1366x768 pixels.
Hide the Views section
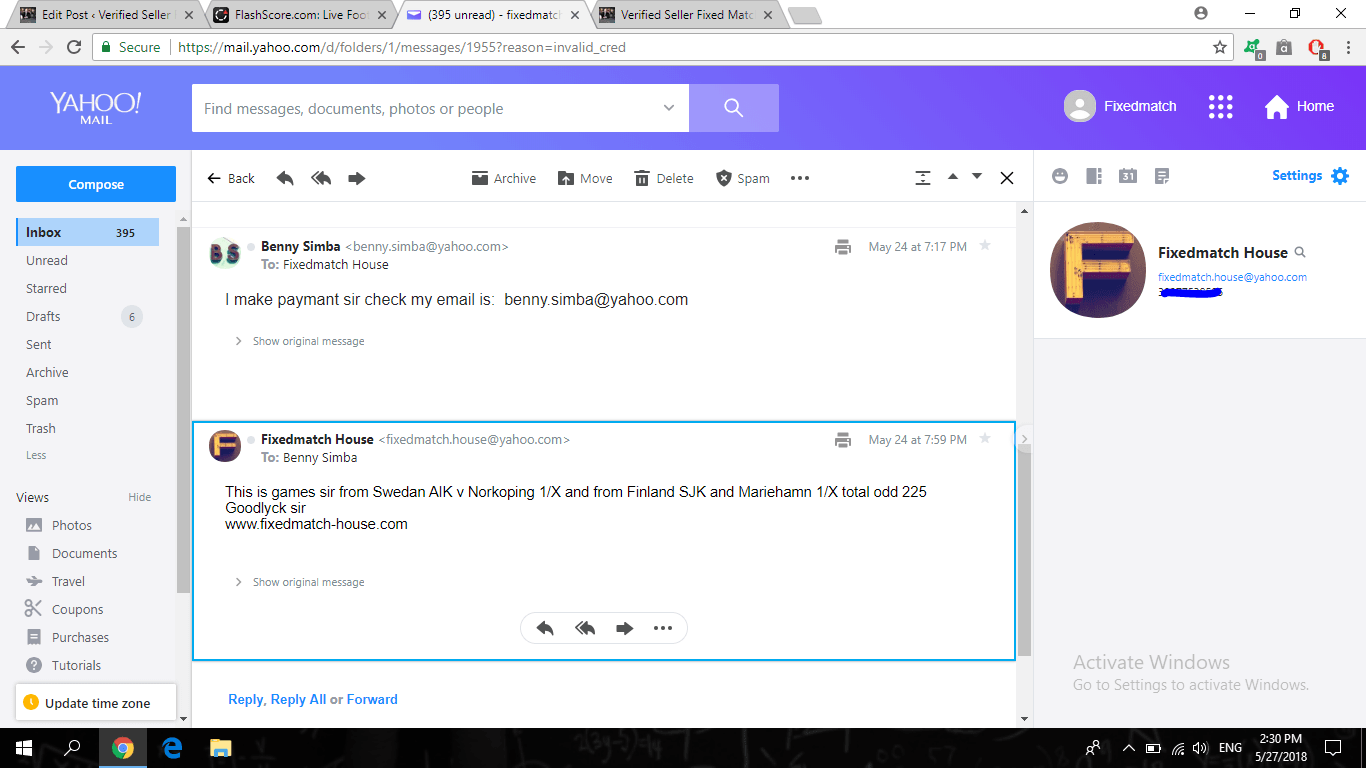[x=140, y=497]
